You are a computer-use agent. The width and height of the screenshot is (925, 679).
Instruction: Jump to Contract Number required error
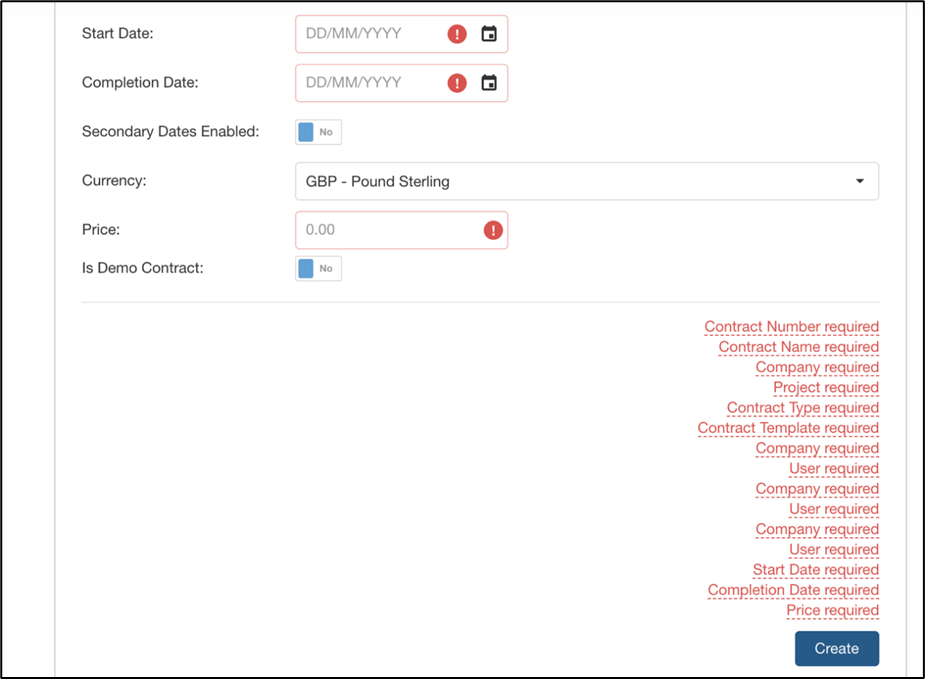(x=792, y=327)
